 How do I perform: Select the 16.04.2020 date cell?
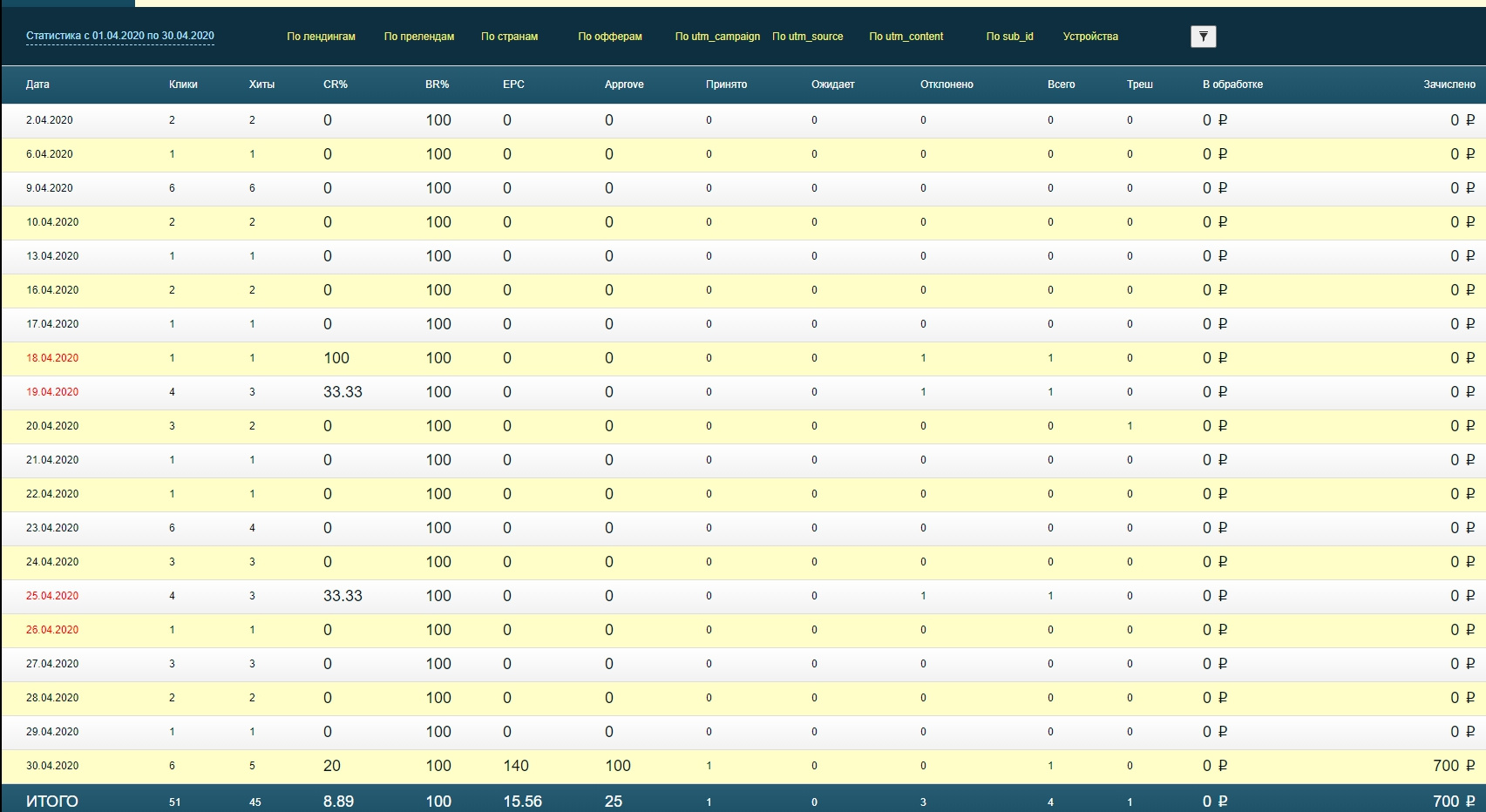(x=52, y=290)
